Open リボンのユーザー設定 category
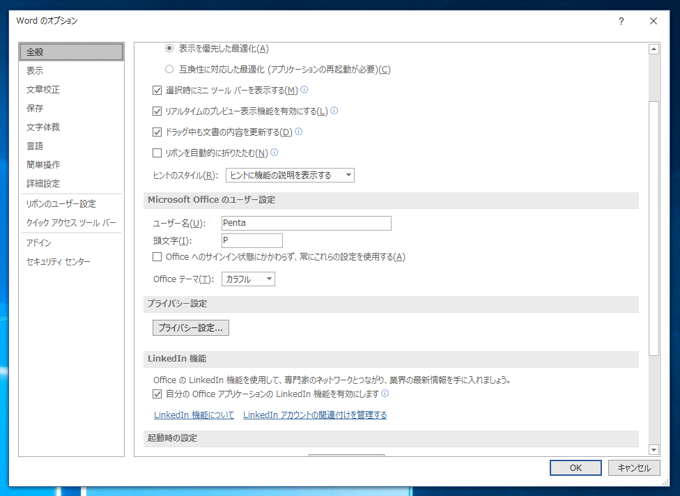The width and height of the screenshot is (680, 496). pyautogui.click(x=72, y=204)
